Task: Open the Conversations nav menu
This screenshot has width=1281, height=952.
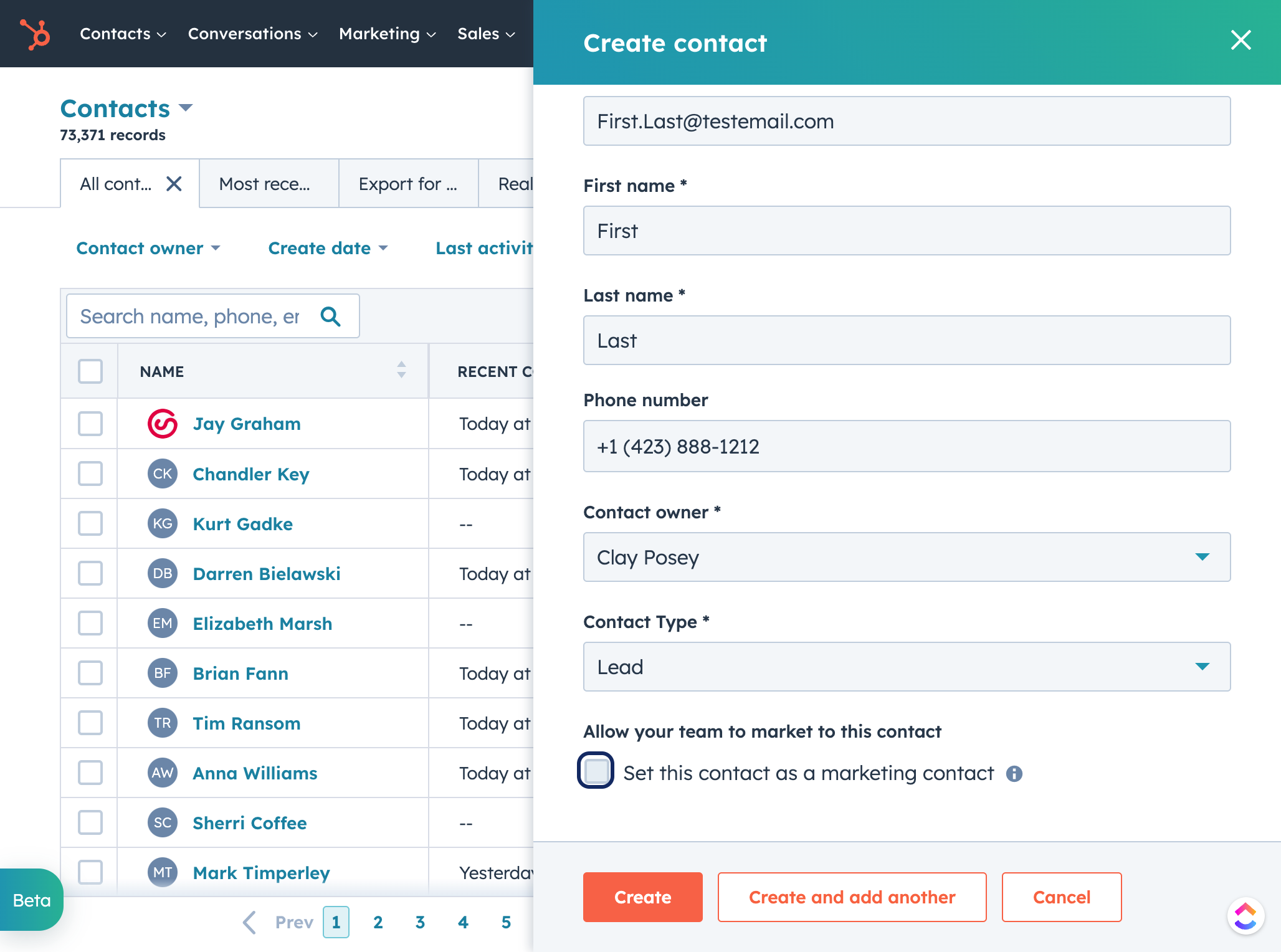Action: tap(252, 34)
